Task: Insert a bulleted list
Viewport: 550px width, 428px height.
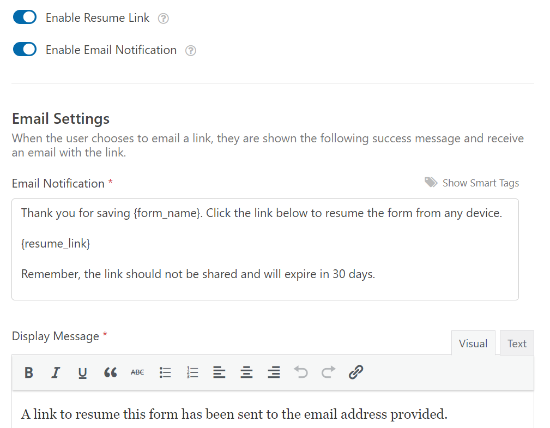Action: [165, 372]
